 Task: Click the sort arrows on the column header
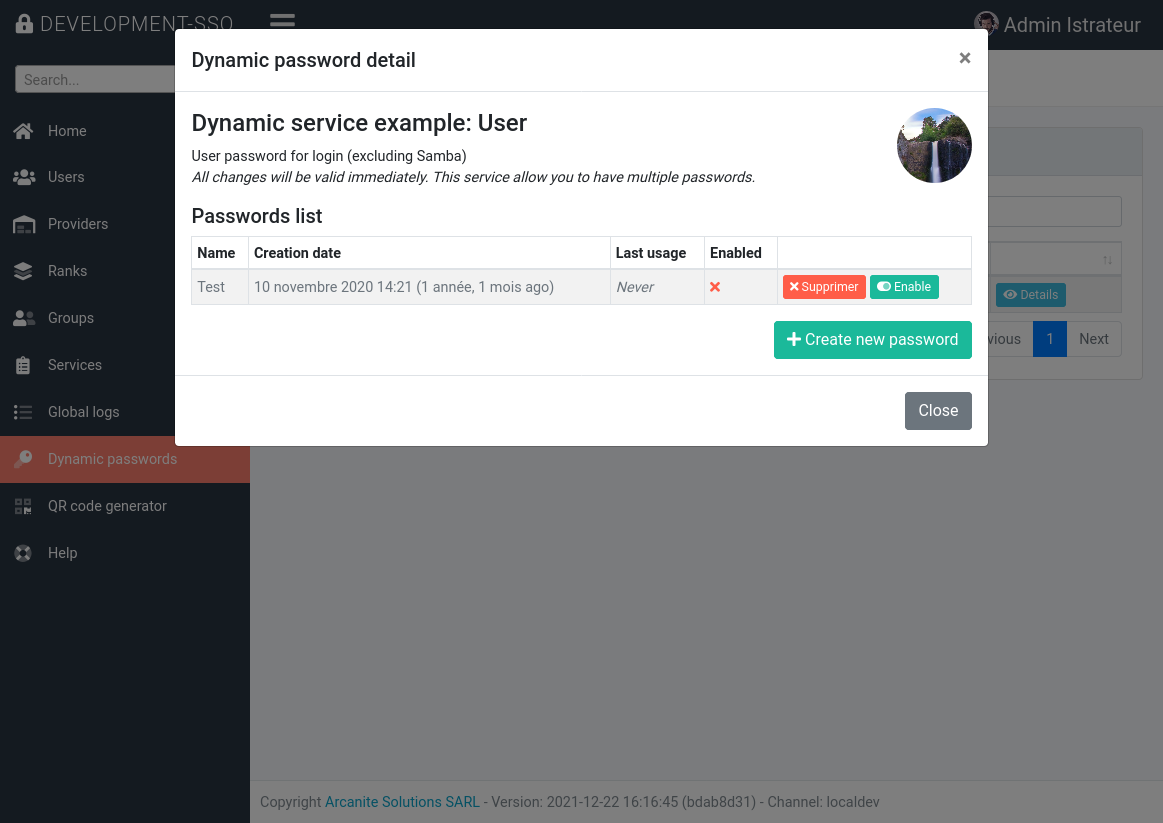1107,260
